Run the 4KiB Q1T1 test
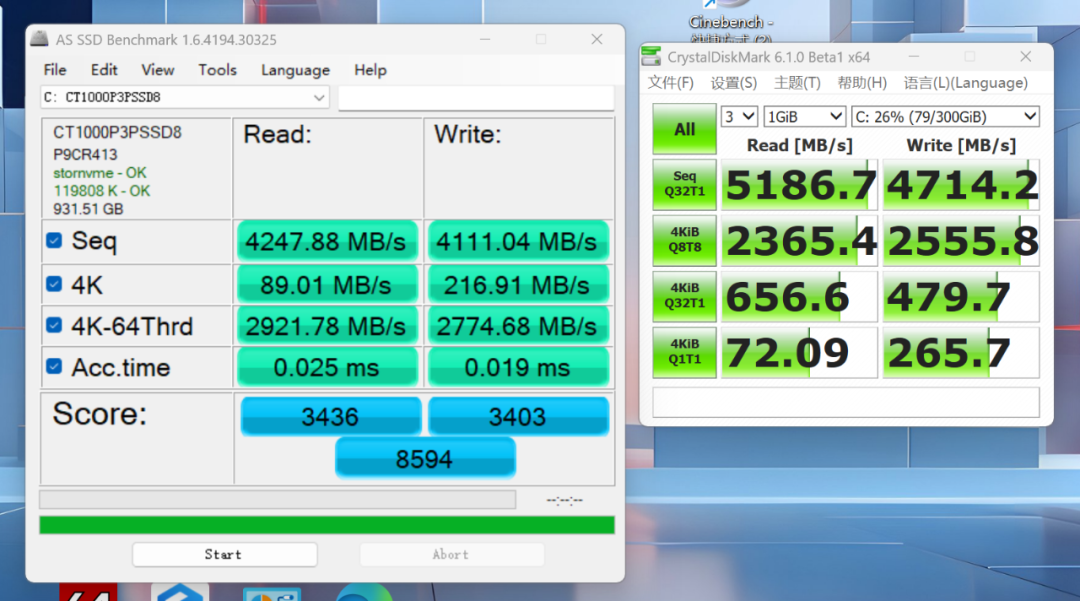This screenshot has height=601, width=1080. (x=684, y=352)
